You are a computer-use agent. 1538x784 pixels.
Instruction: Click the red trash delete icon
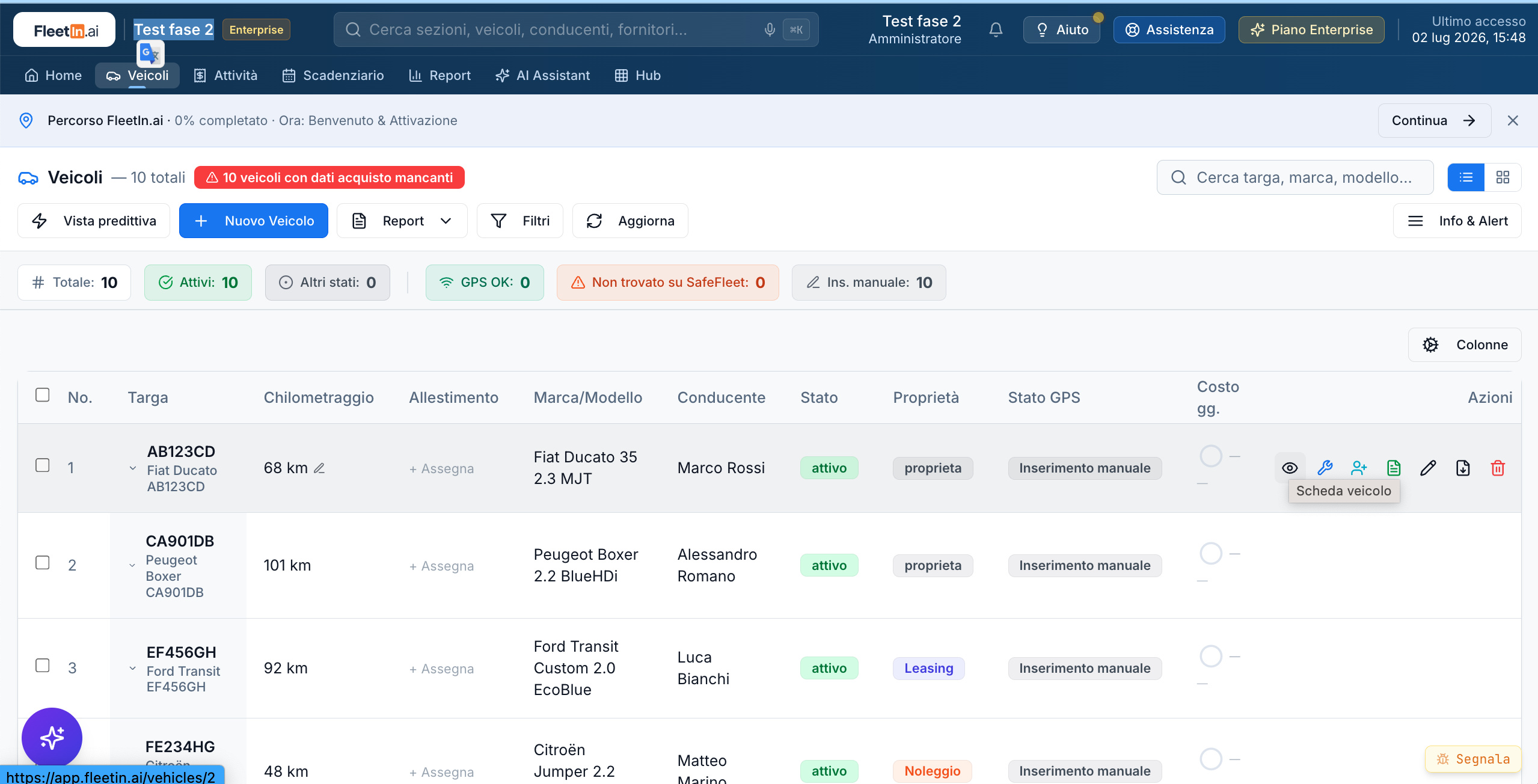[x=1498, y=468]
